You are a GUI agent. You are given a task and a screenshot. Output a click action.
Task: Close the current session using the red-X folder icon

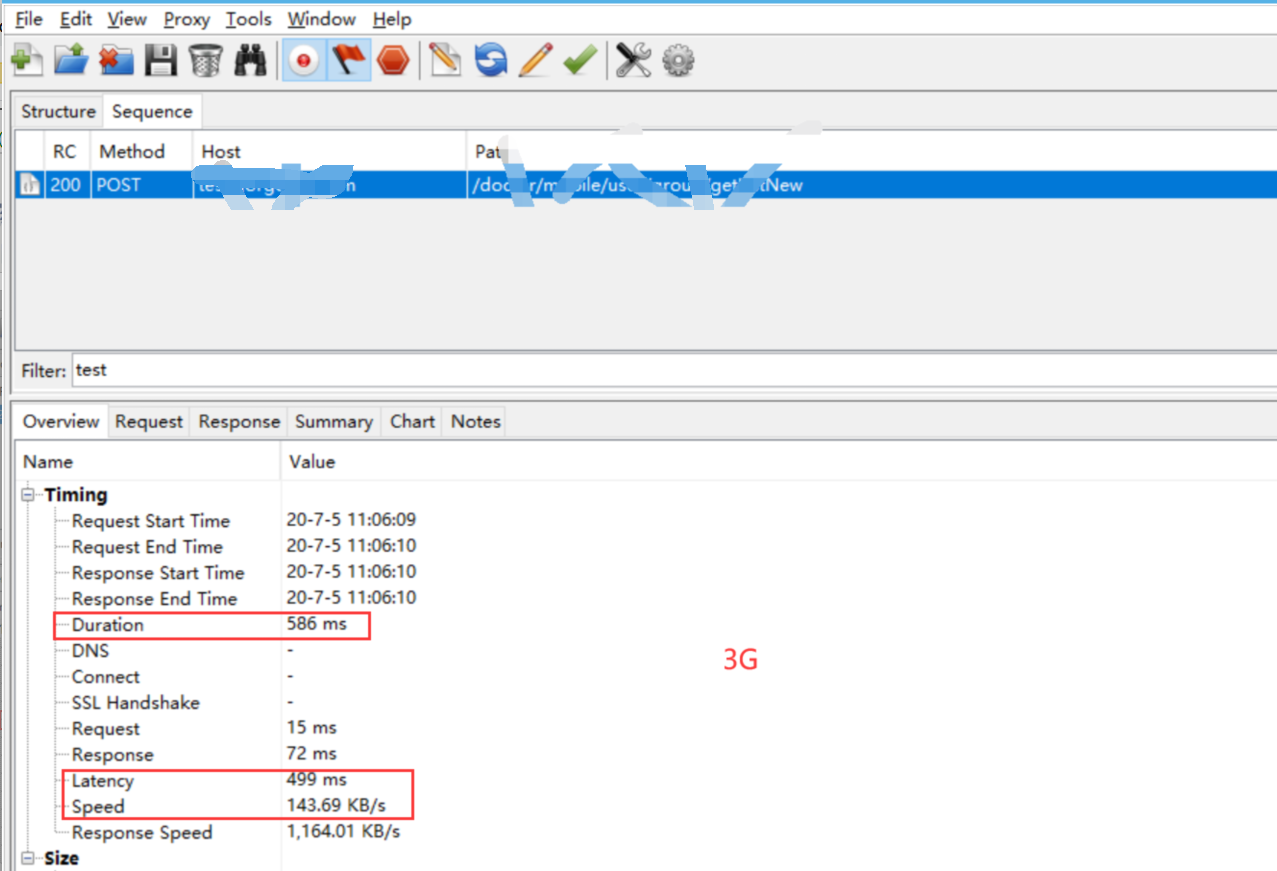click(116, 62)
